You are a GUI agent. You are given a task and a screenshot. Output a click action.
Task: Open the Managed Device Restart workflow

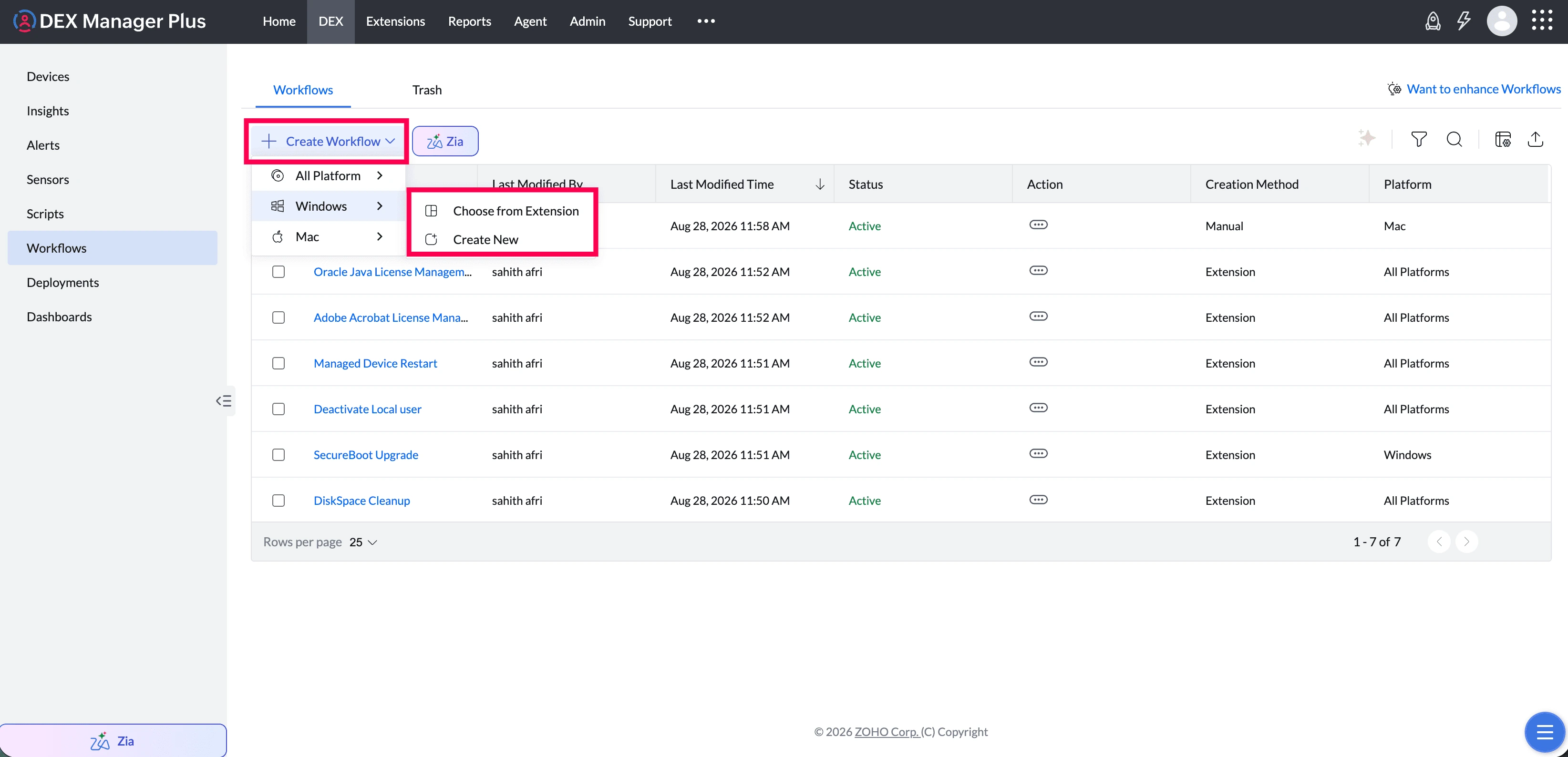[375, 363]
